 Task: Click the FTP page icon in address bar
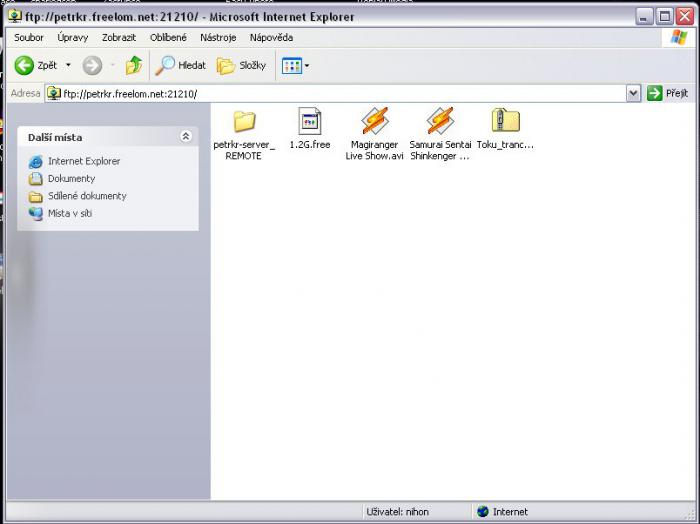pyautogui.click(x=54, y=94)
